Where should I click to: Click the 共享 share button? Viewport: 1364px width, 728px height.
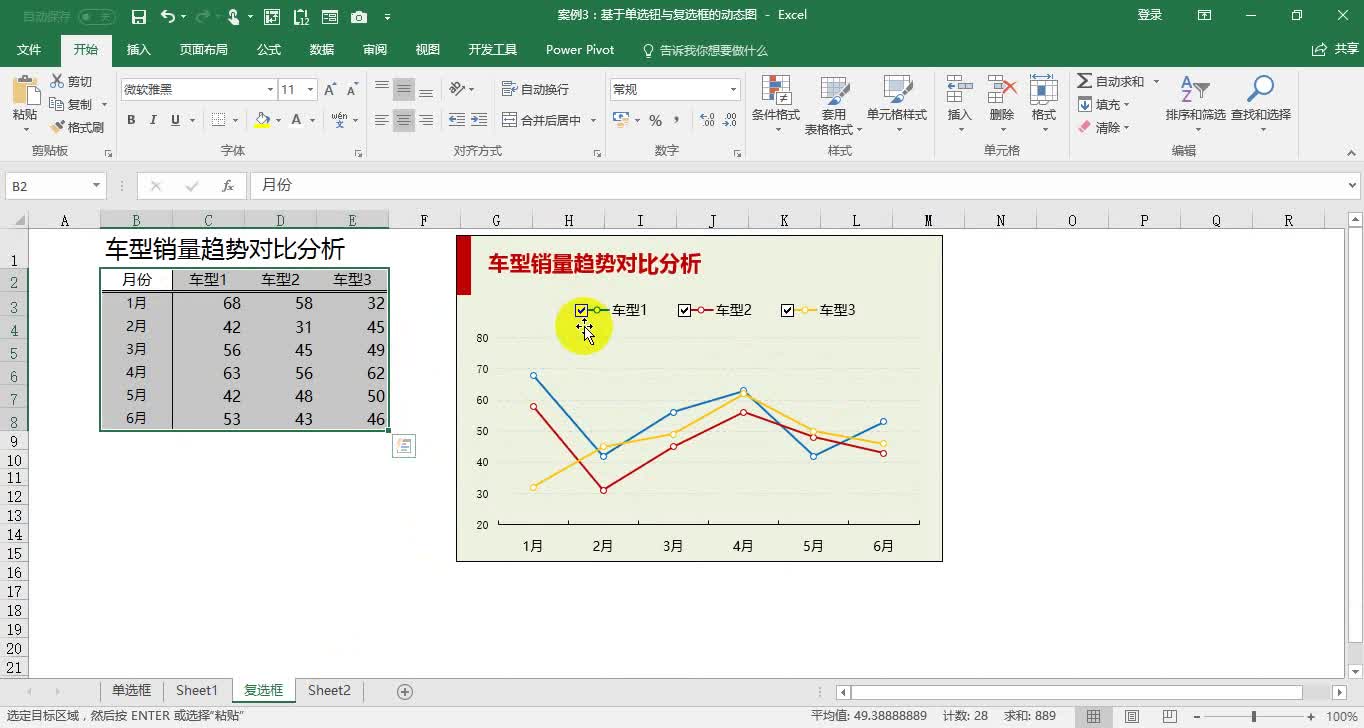pos(1336,48)
